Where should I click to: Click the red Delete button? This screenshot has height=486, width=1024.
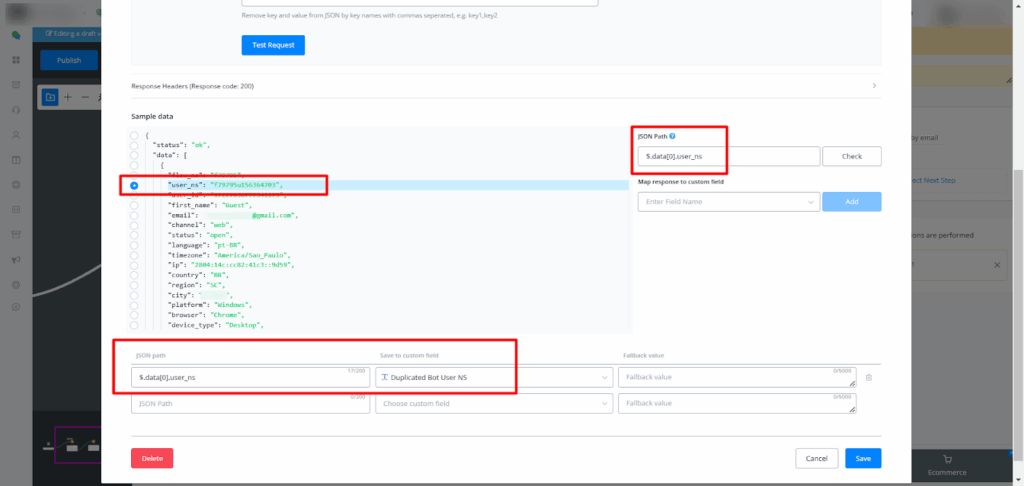pyautogui.click(x=152, y=458)
